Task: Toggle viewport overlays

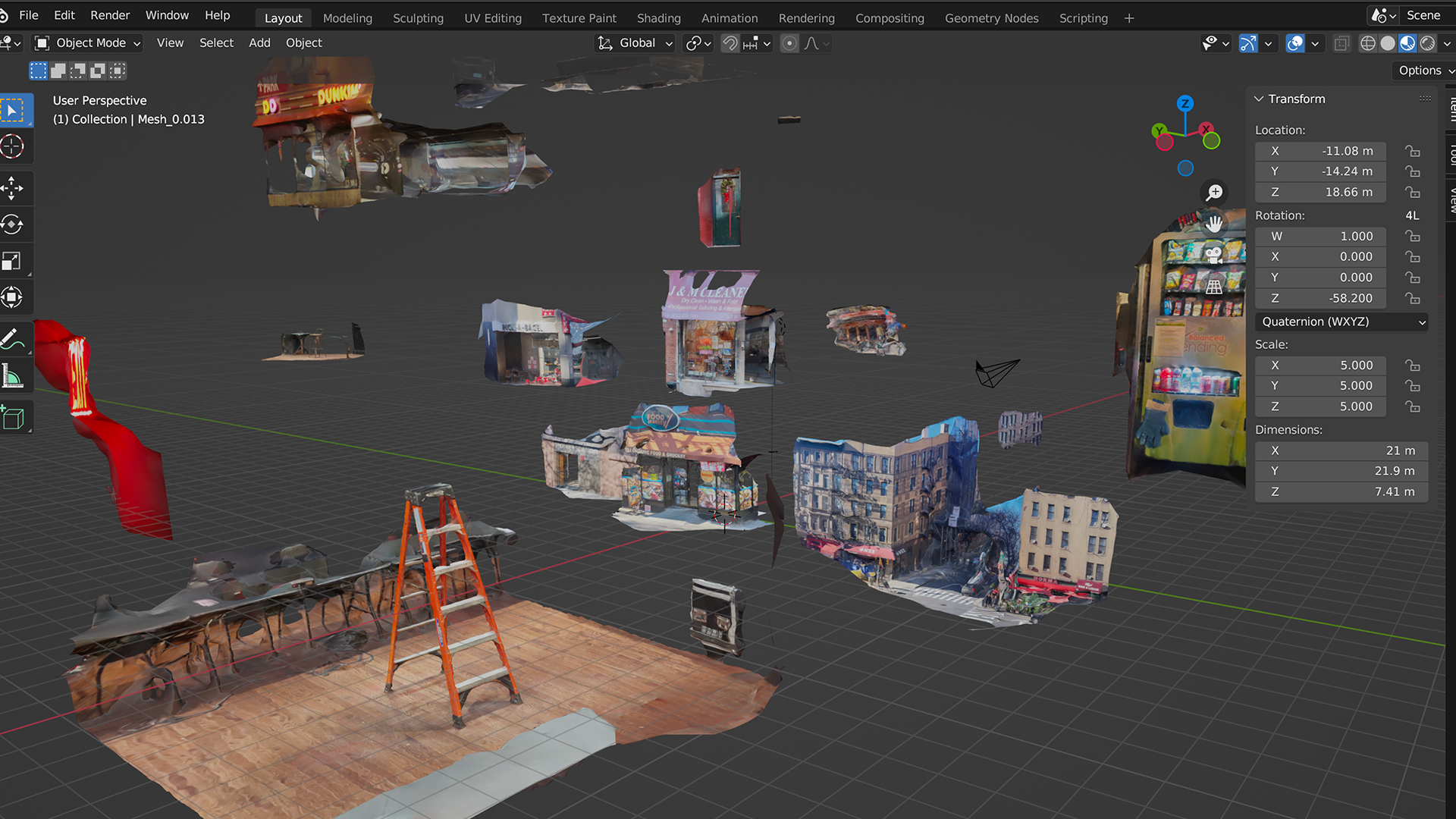Action: [x=1295, y=43]
